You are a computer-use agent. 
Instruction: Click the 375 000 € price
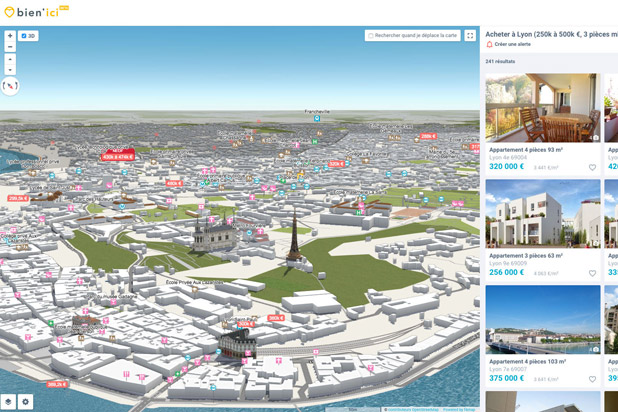506,378
